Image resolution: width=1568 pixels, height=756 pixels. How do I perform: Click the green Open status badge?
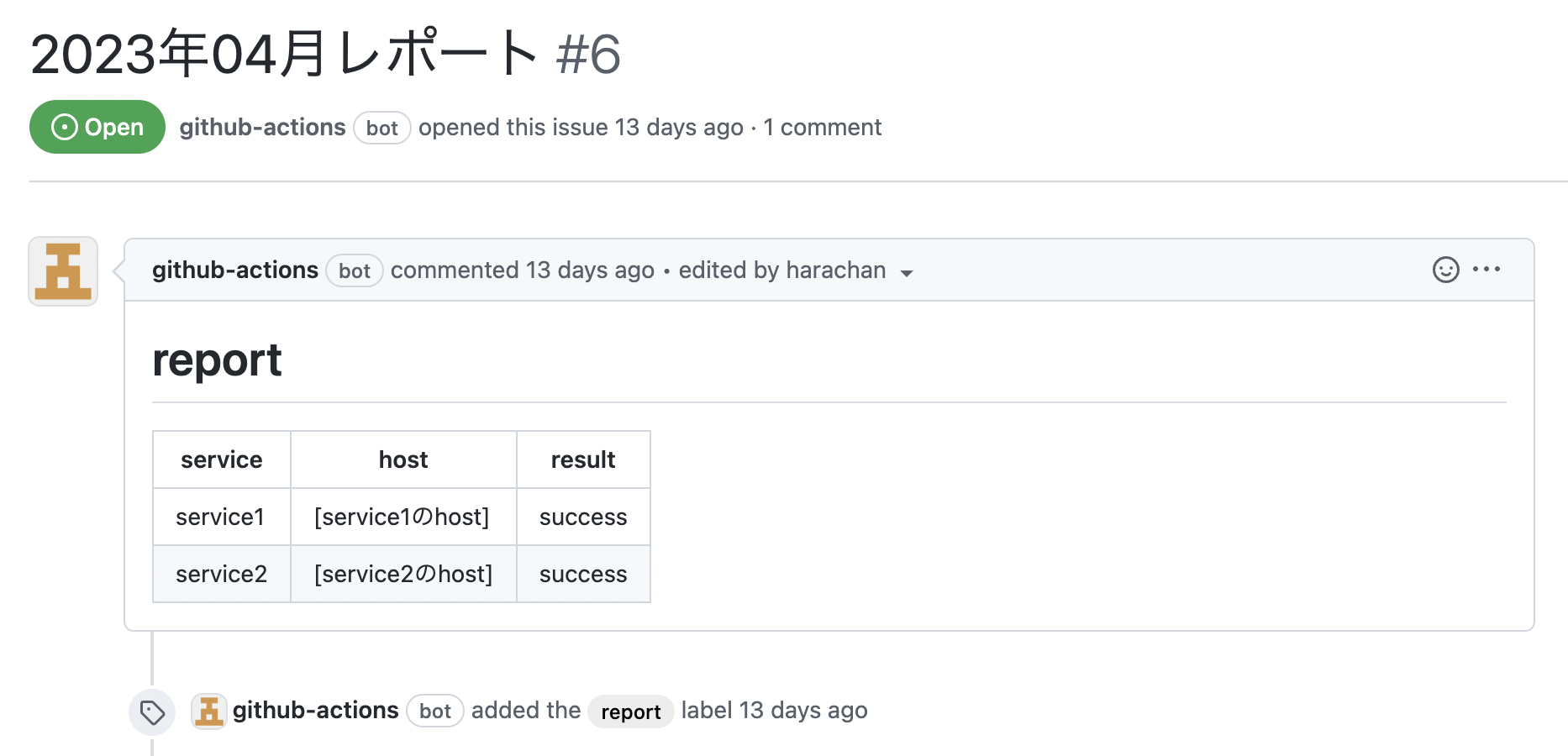tap(97, 127)
